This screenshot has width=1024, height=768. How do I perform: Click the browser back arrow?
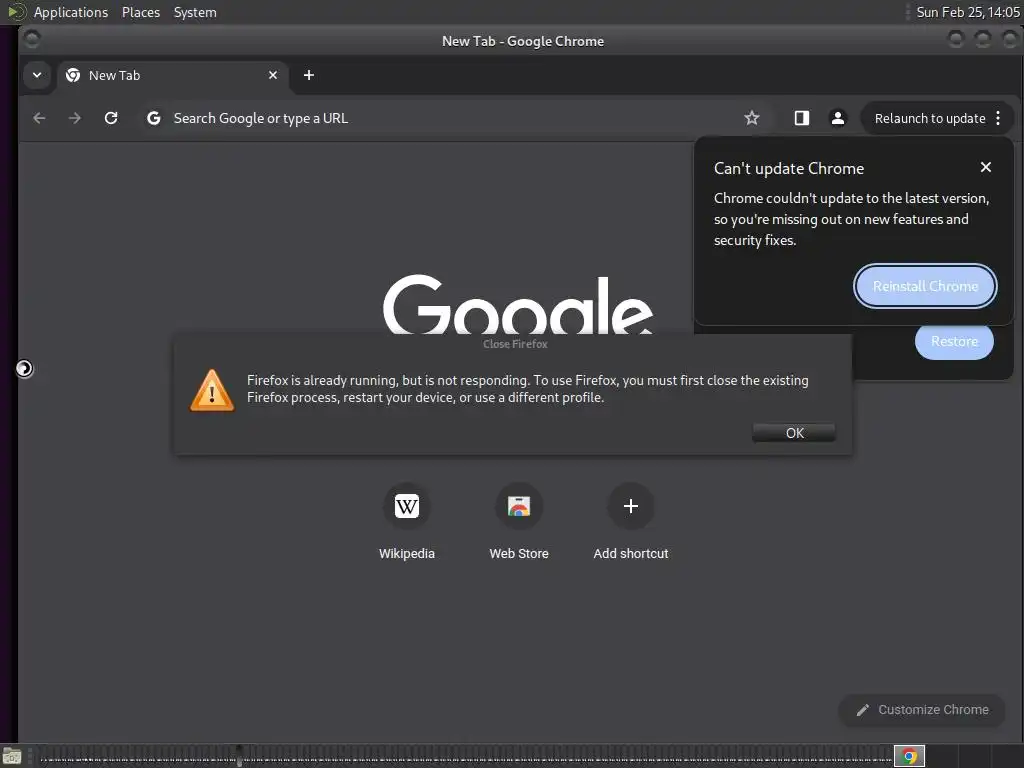click(x=39, y=118)
